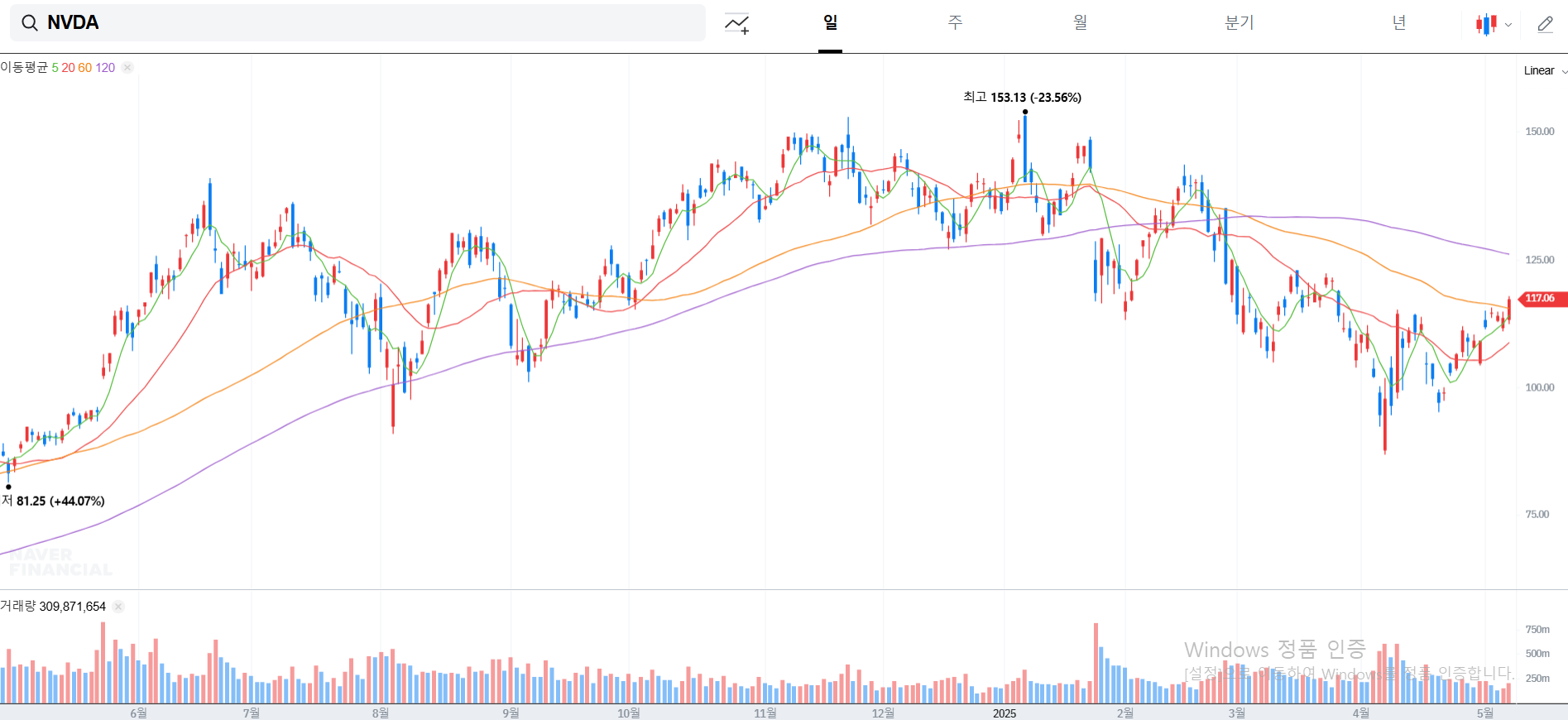Image resolution: width=1568 pixels, height=720 pixels.
Task: Click the 125.00 price axis label
Action: click(x=1540, y=260)
